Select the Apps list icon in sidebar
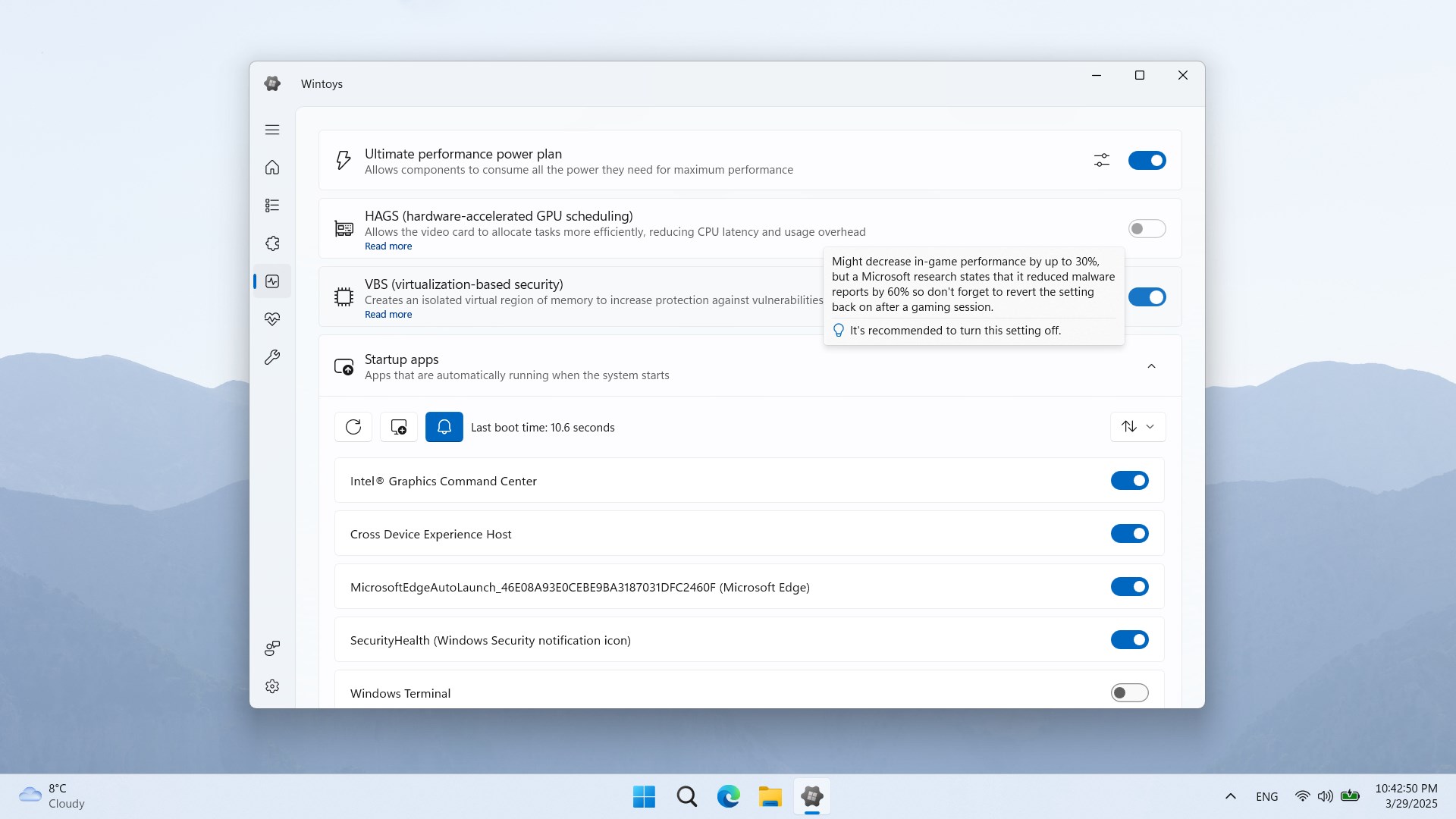Image resolution: width=1456 pixels, height=819 pixels. pyautogui.click(x=272, y=206)
